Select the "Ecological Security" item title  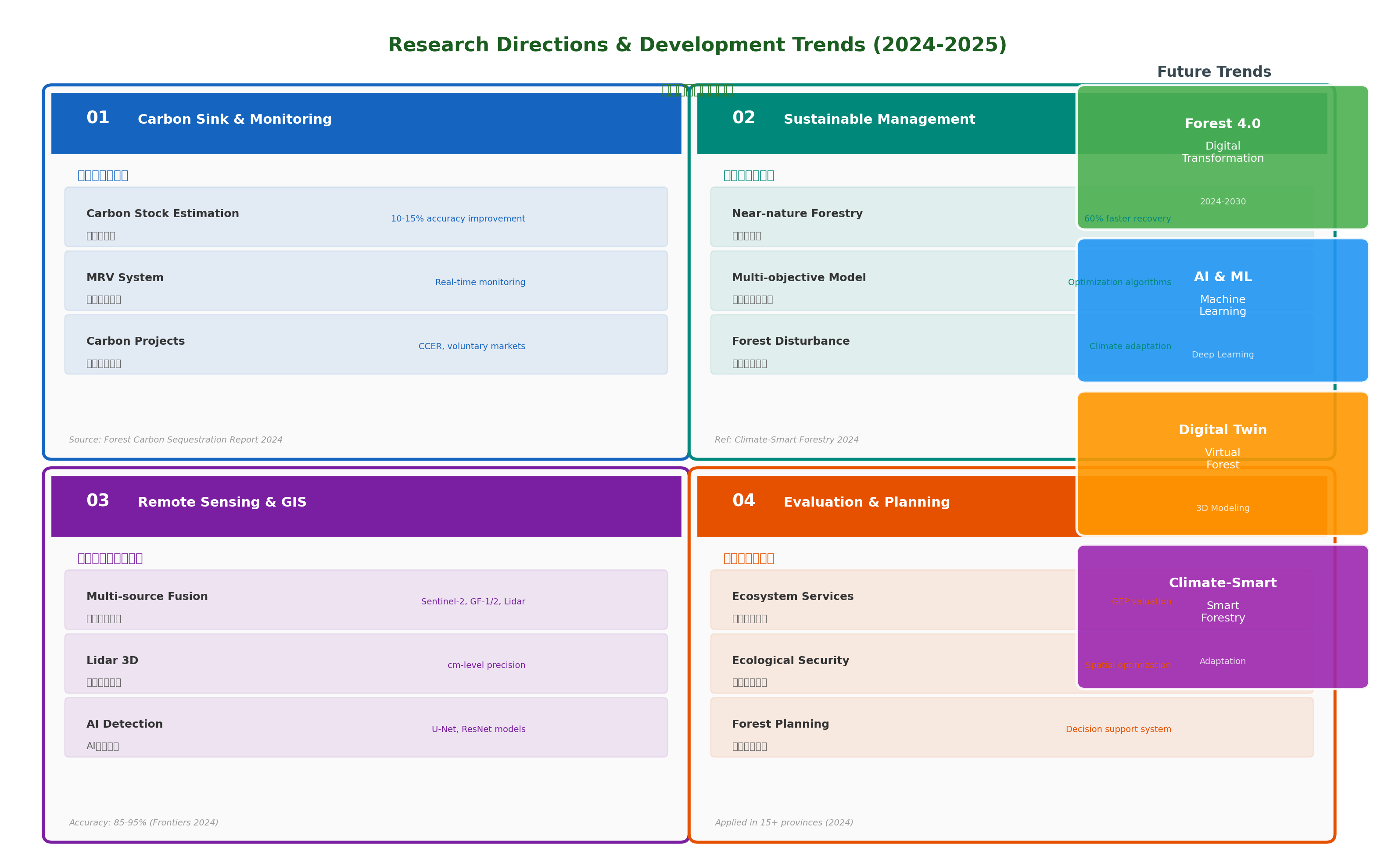[790, 661]
